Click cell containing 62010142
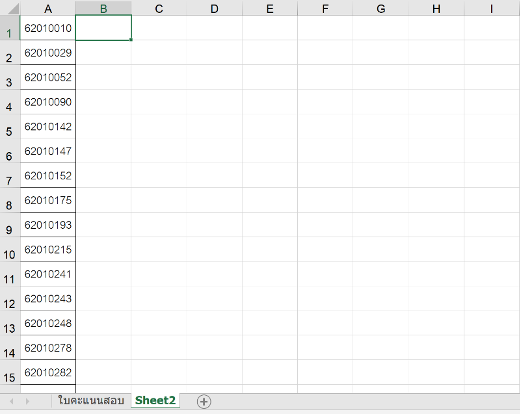This screenshot has height=414, width=520. tap(48, 127)
